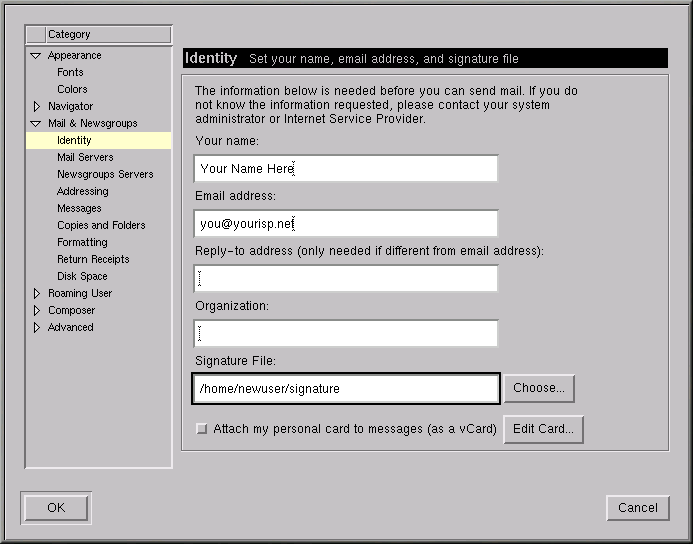Open Mail Servers preferences
Screen dimensions: 693x544
click(85, 158)
